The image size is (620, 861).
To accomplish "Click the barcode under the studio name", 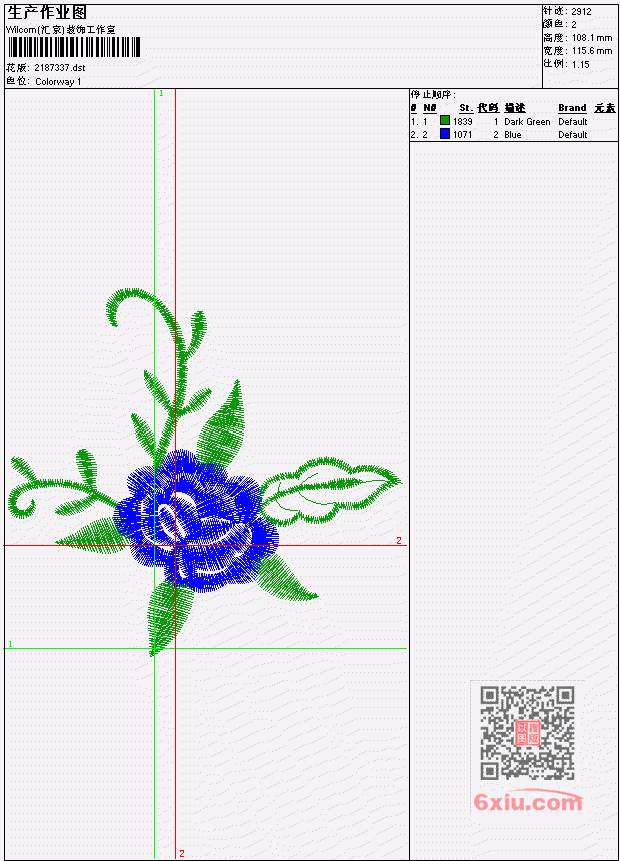I will pyautogui.click(x=74, y=48).
